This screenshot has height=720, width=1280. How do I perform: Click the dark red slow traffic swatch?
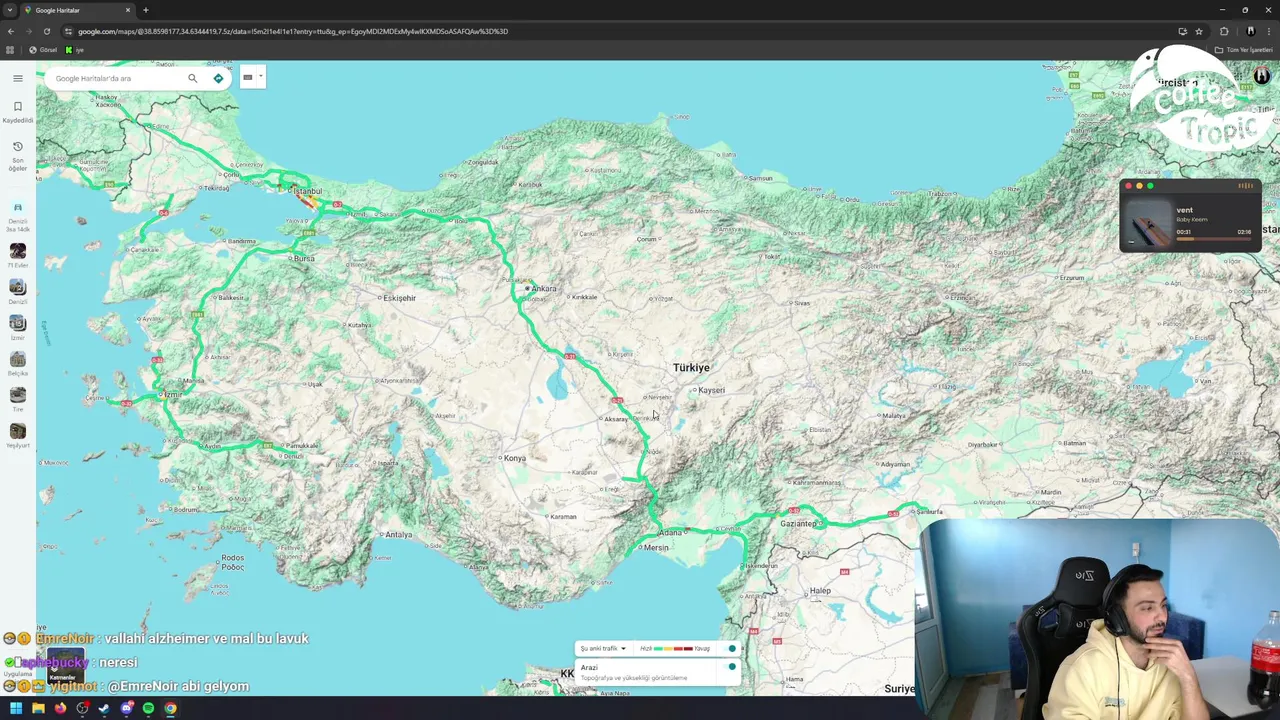[688, 649]
